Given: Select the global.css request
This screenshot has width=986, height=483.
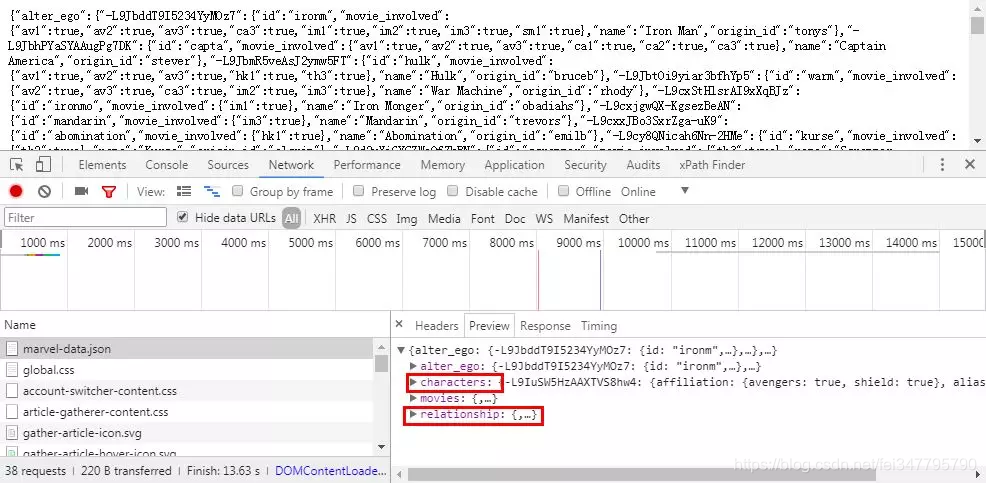Looking at the screenshot, I should click(x=188, y=370).
